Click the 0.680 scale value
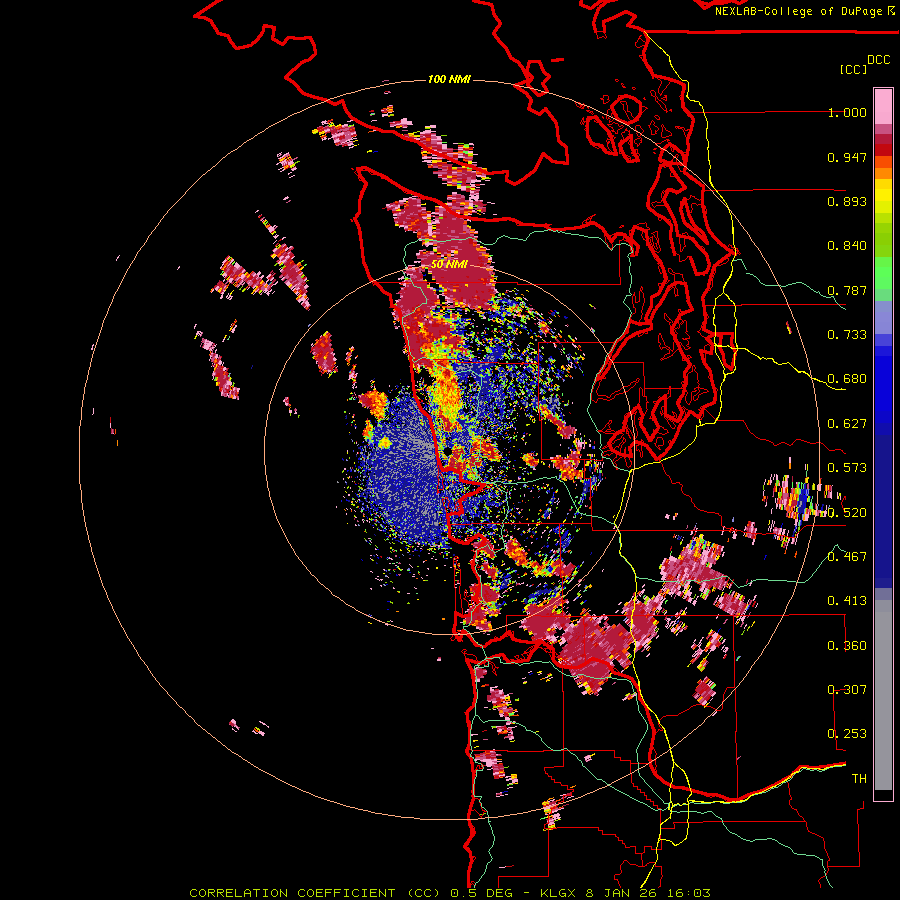Screen dimensions: 900x900 847,379
